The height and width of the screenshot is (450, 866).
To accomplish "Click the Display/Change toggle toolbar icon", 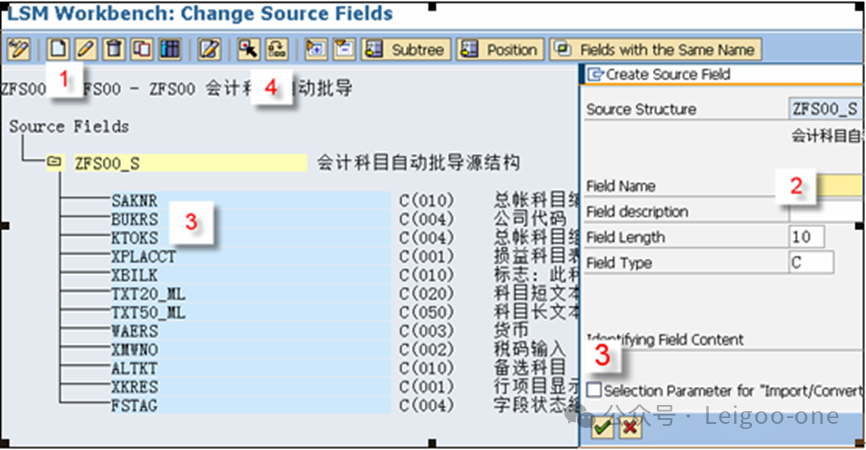I will 18,49.
